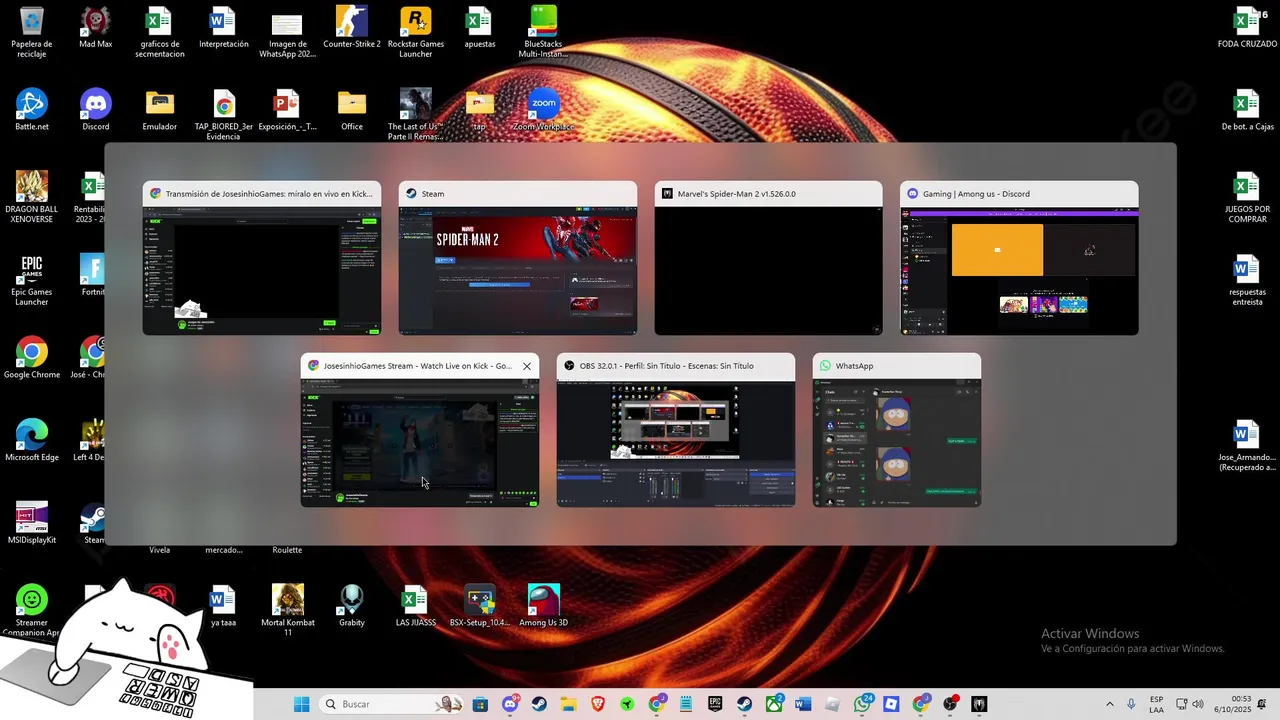Viewport: 1280px width, 720px height.
Task: Switch to the Steam window thumbnail
Action: click(517, 258)
